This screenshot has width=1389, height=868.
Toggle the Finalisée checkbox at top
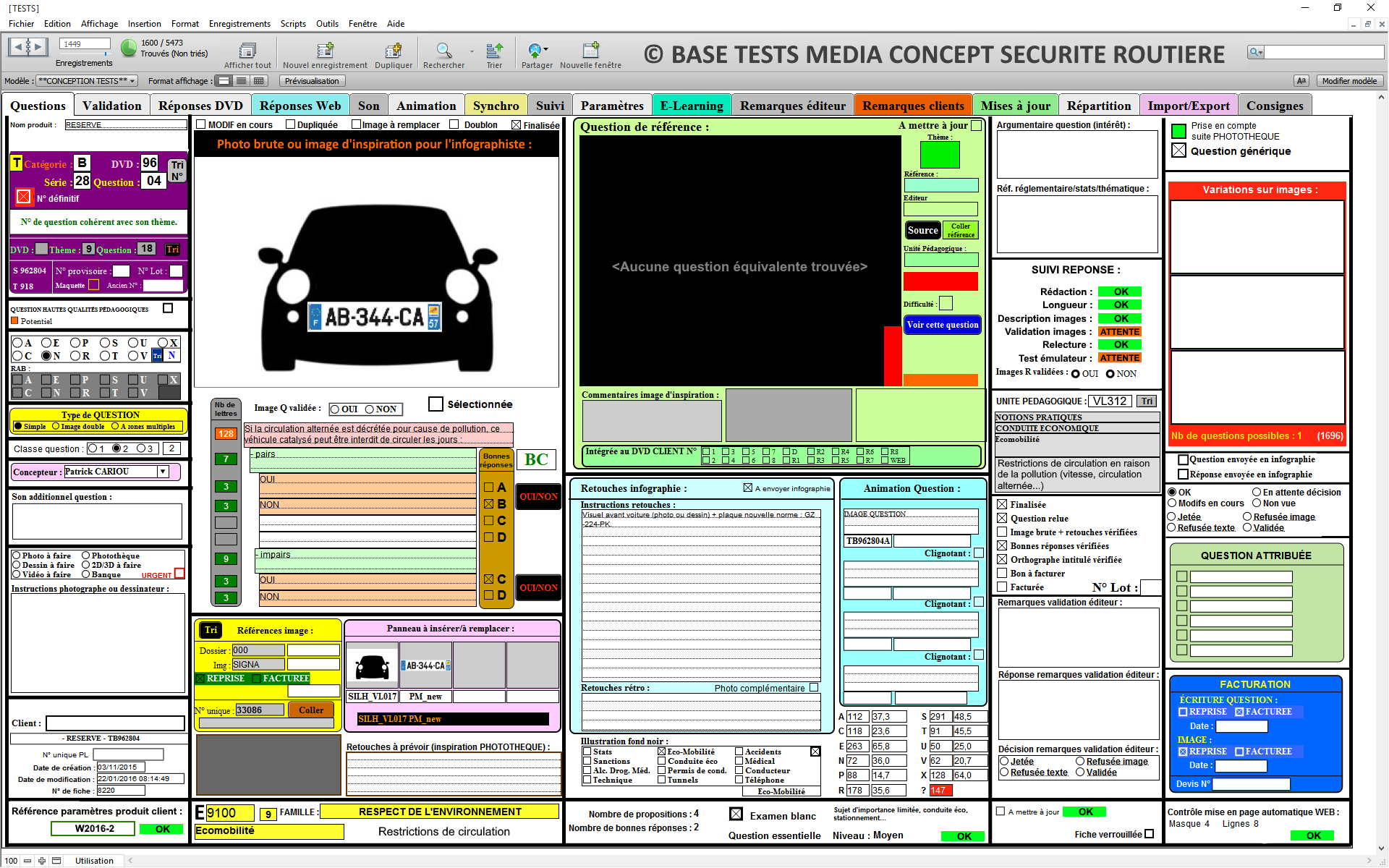tap(517, 124)
